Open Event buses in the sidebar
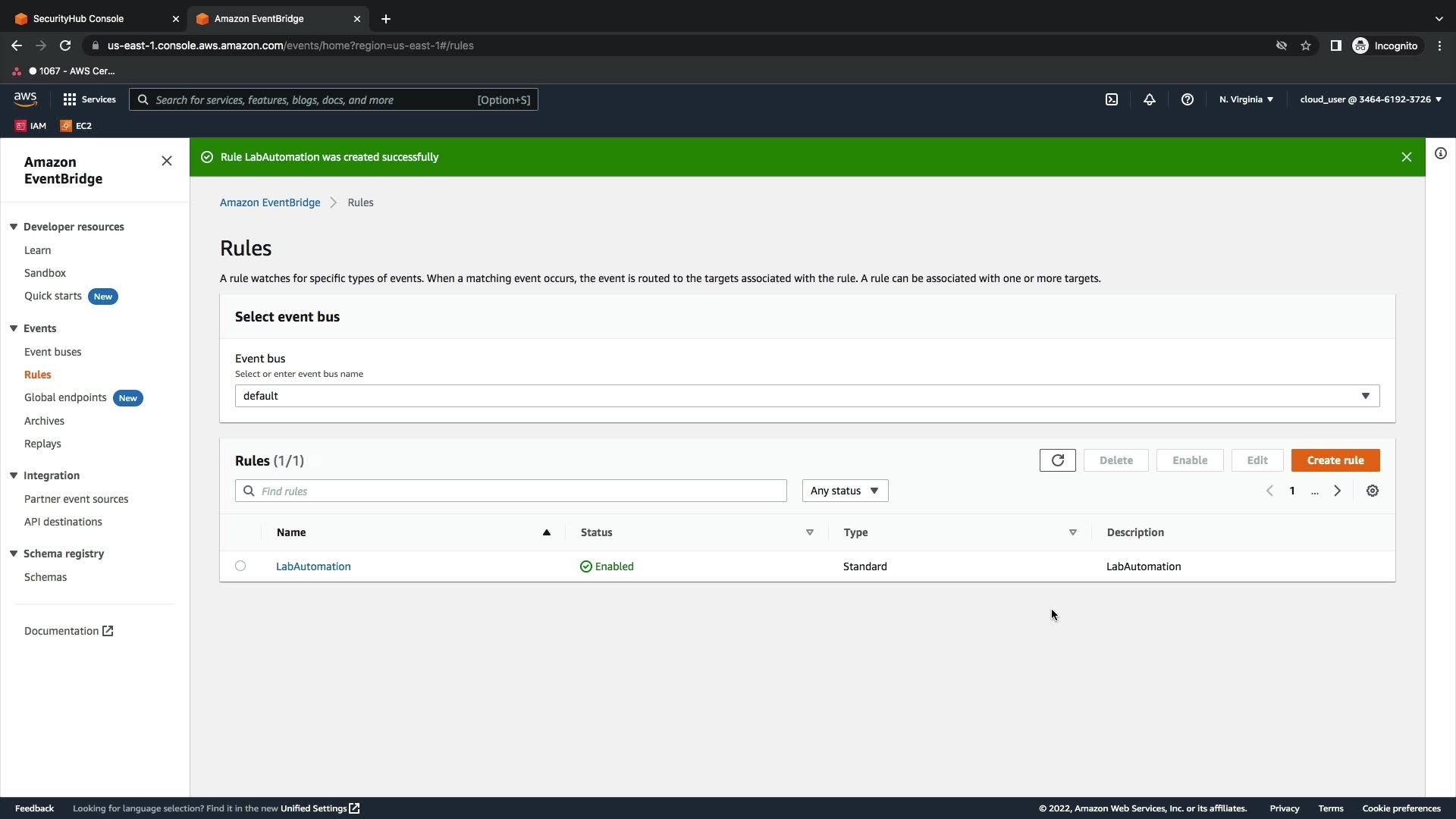Viewport: 1456px width, 819px height. pyautogui.click(x=52, y=352)
